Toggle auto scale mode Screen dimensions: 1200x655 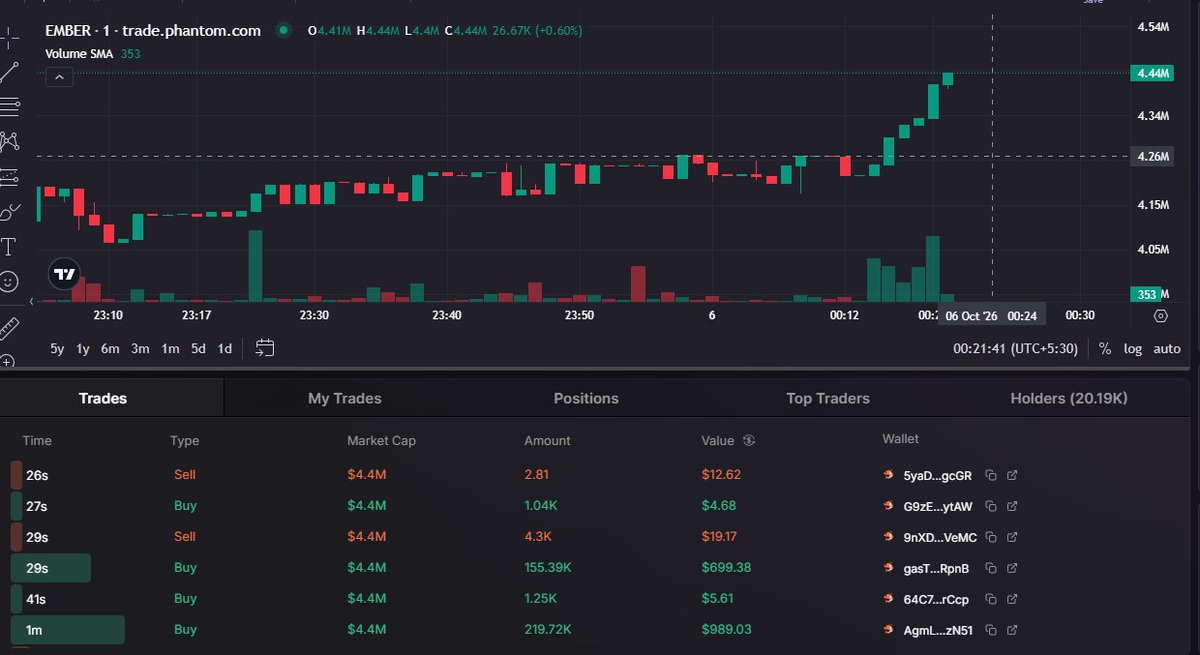[1167, 349]
